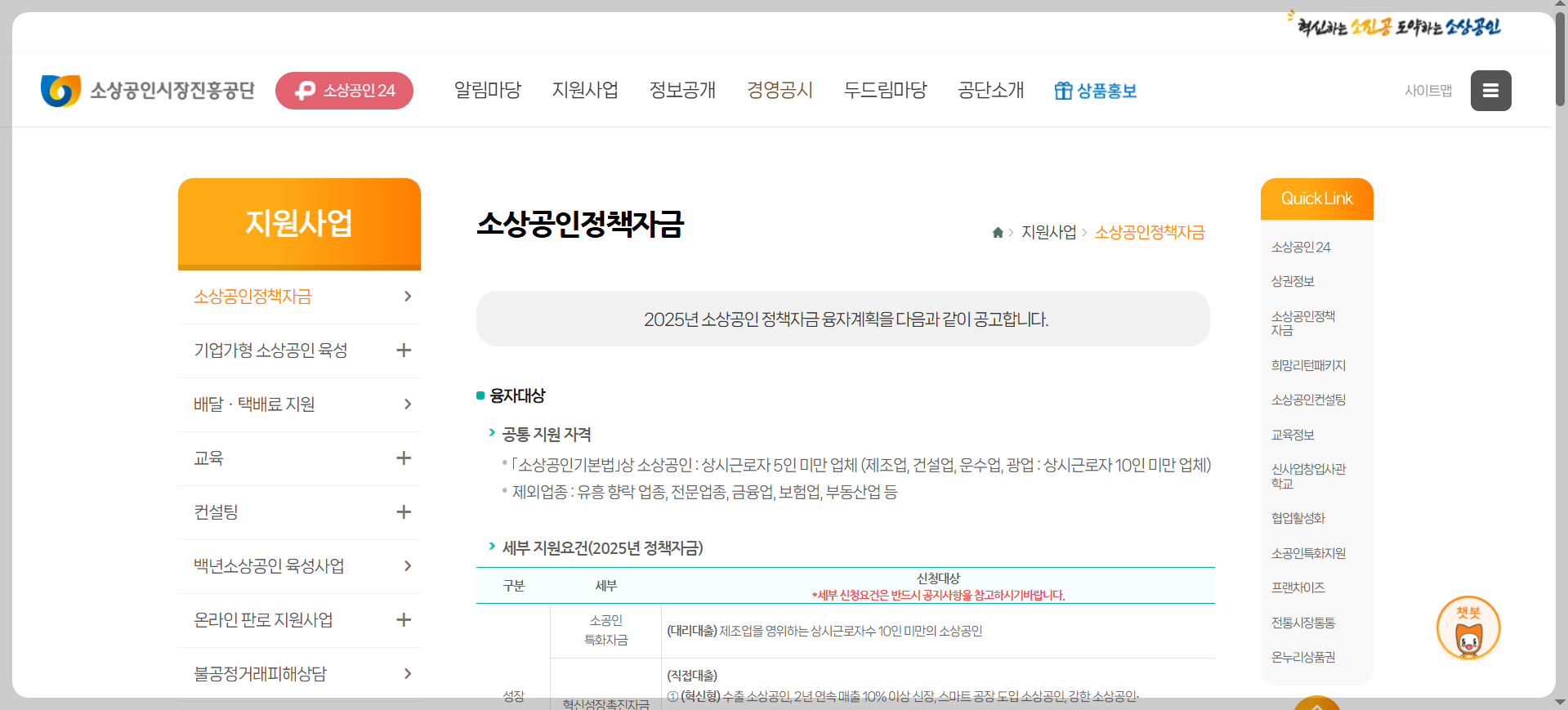Expand the 교육 plus icon
The image size is (1568, 710).
(404, 458)
